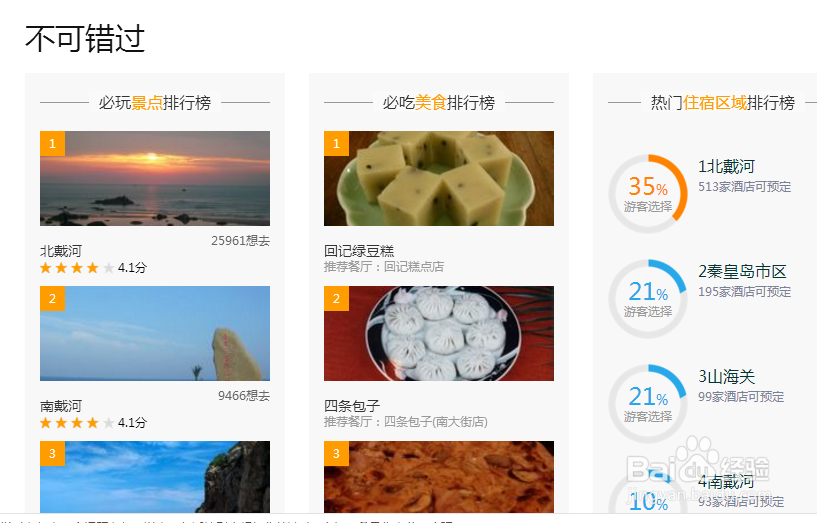Open the 北戴河 sunset thumbnail
The width and height of the screenshot is (817, 523).
[x=155, y=178]
